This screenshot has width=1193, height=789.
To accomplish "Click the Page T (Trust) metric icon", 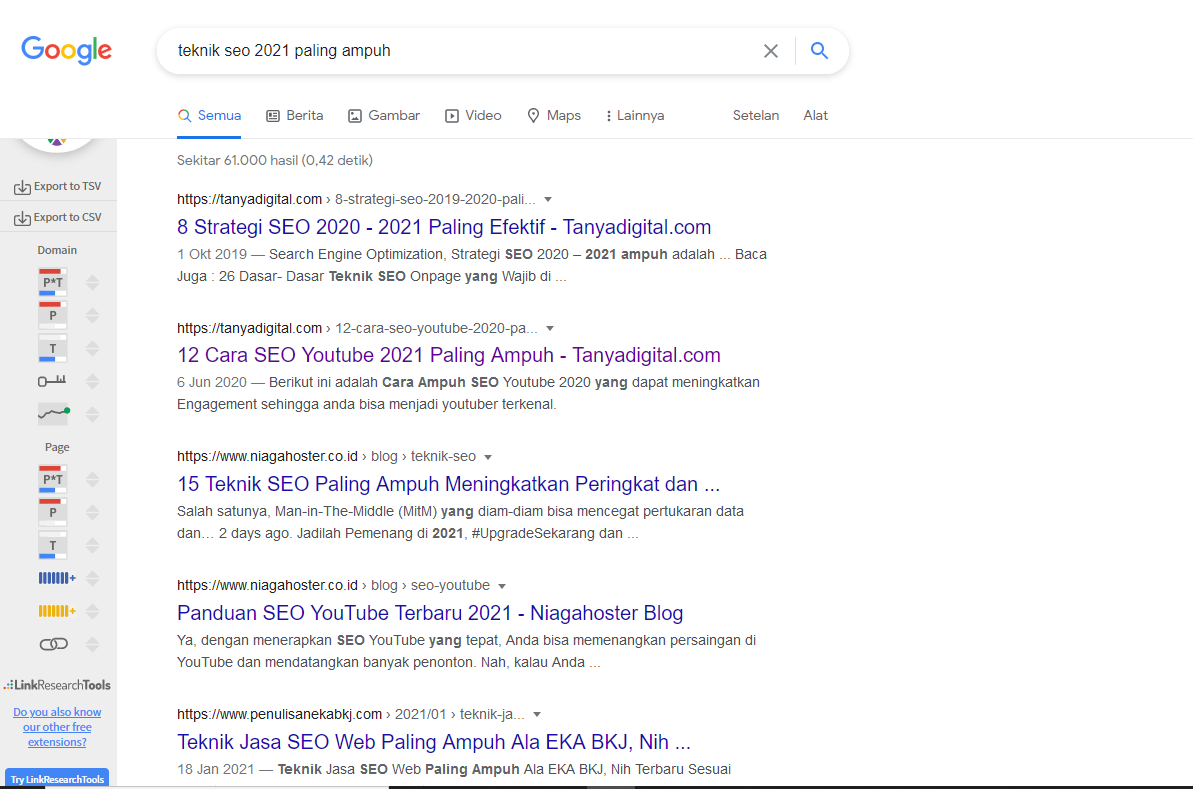I will (52, 546).
